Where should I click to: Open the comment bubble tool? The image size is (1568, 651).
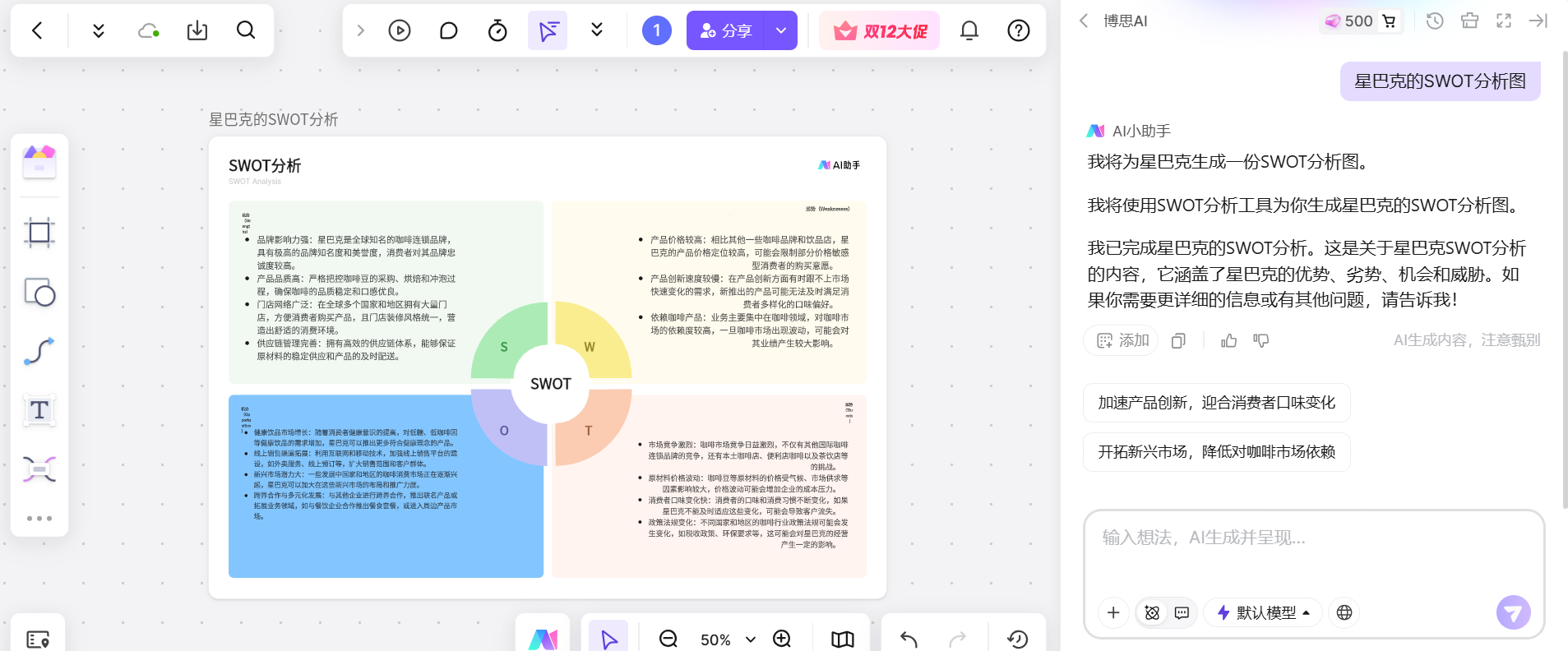click(x=449, y=30)
